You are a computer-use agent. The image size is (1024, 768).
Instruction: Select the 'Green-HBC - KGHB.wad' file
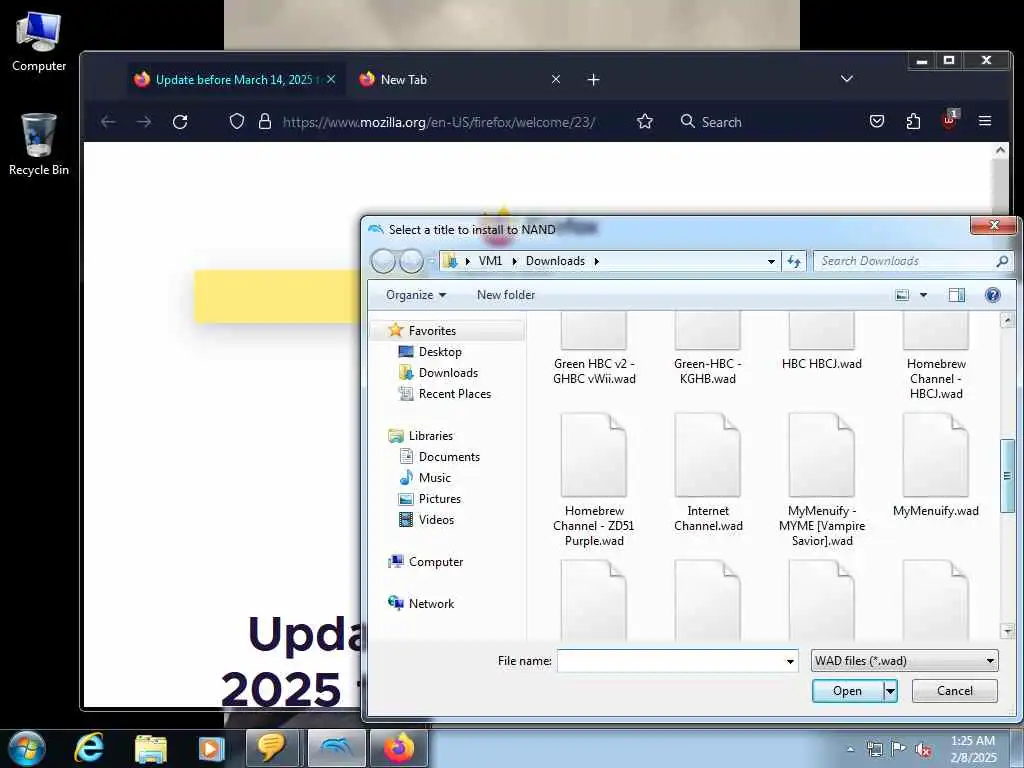[x=708, y=349]
